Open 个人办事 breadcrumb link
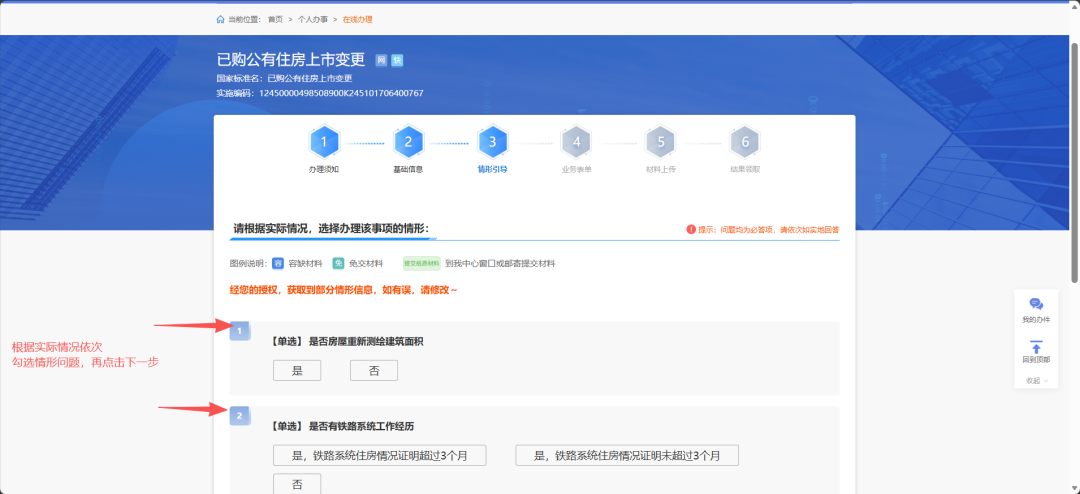The height and width of the screenshot is (494, 1080). [312, 19]
